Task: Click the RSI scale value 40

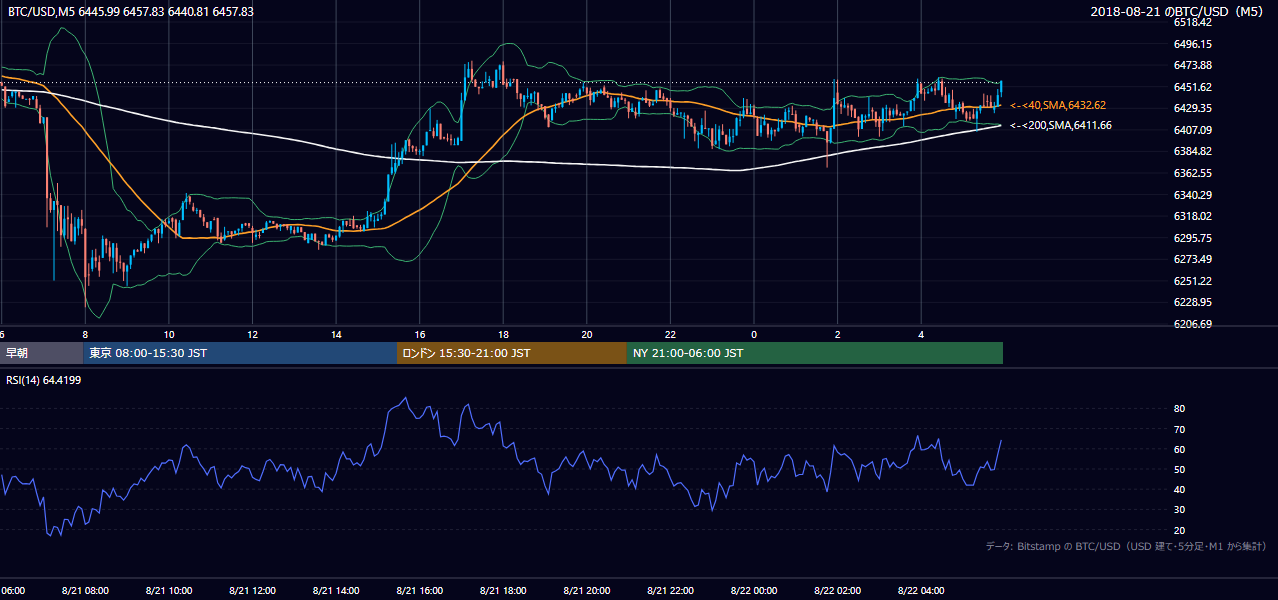Action: (1180, 489)
